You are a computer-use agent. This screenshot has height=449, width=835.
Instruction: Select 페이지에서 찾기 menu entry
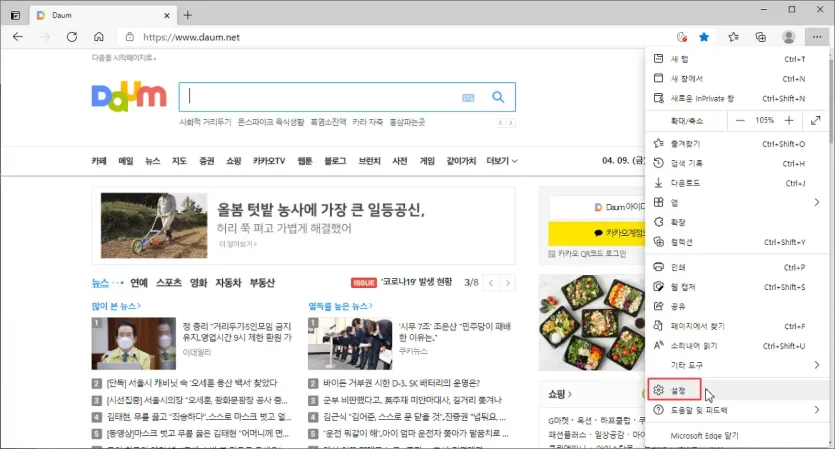click(x=737, y=326)
